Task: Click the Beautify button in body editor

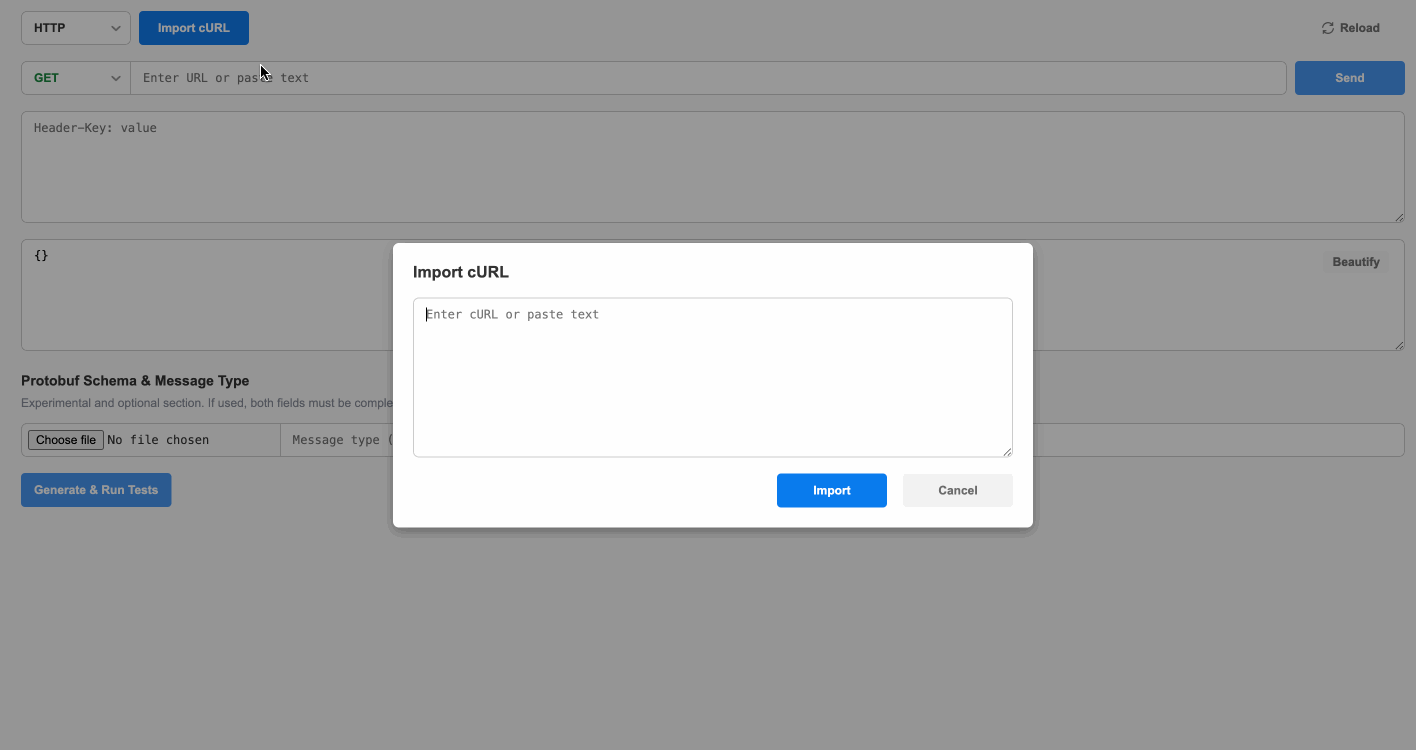Action: (x=1355, y=262)
